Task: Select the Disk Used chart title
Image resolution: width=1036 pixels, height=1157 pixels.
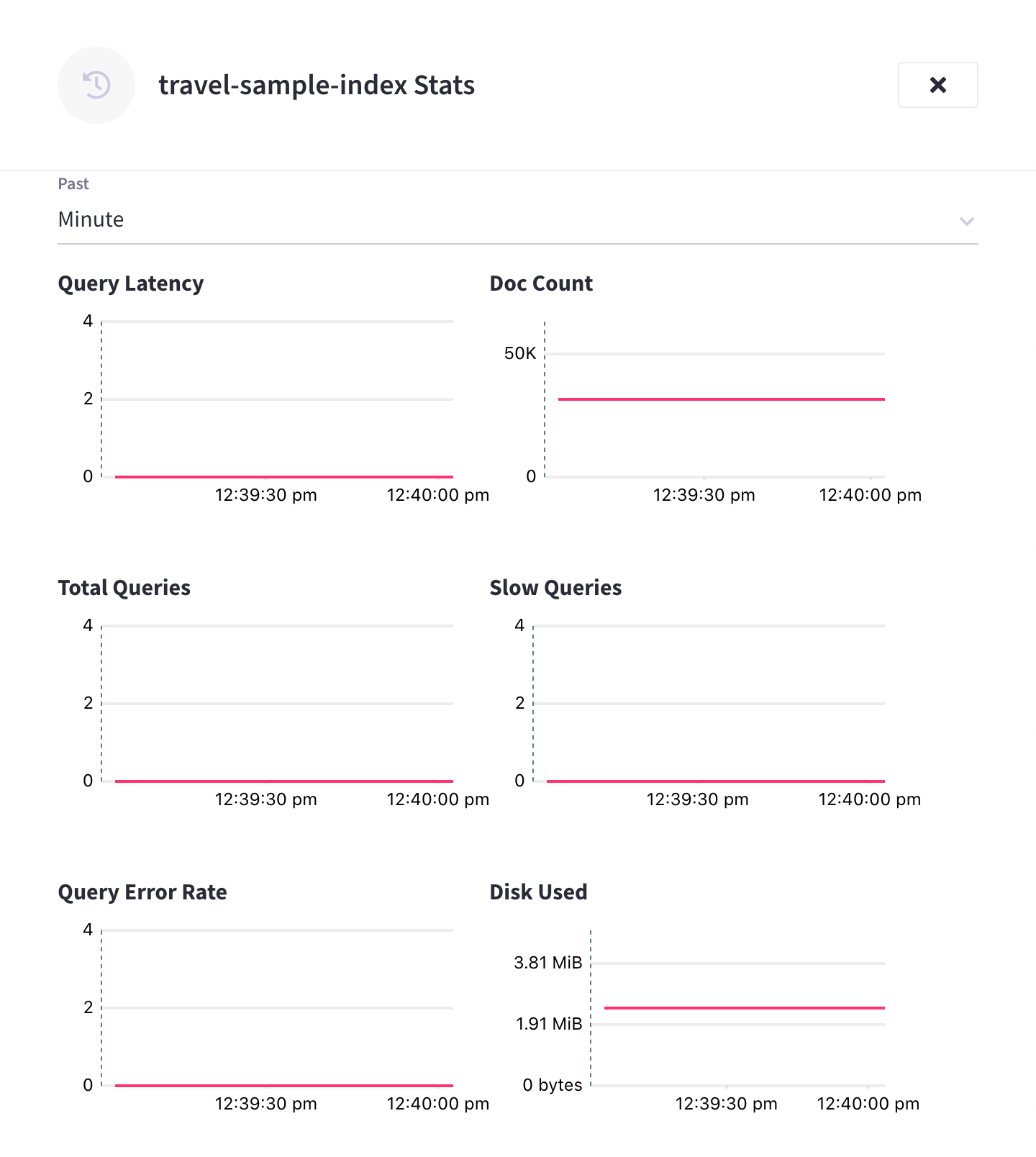Action: pos(538,892)
